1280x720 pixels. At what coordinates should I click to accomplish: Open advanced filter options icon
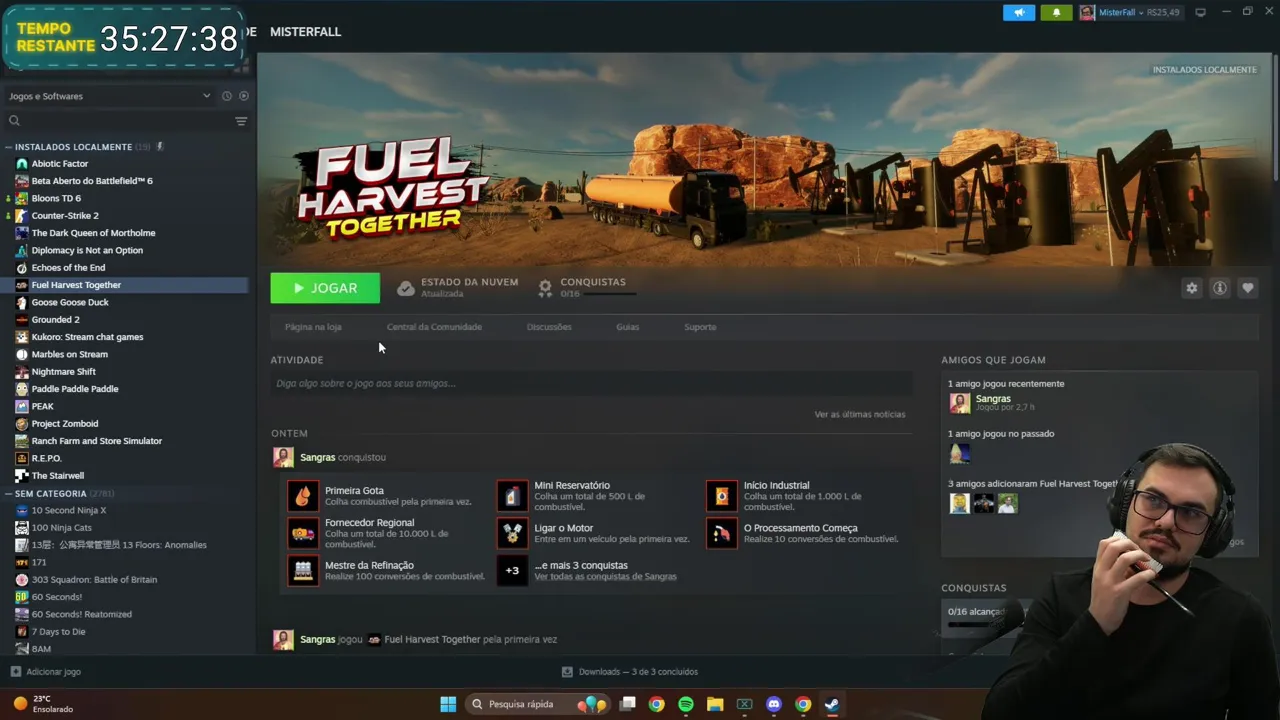pyautogui.click(x=241, y=121)
